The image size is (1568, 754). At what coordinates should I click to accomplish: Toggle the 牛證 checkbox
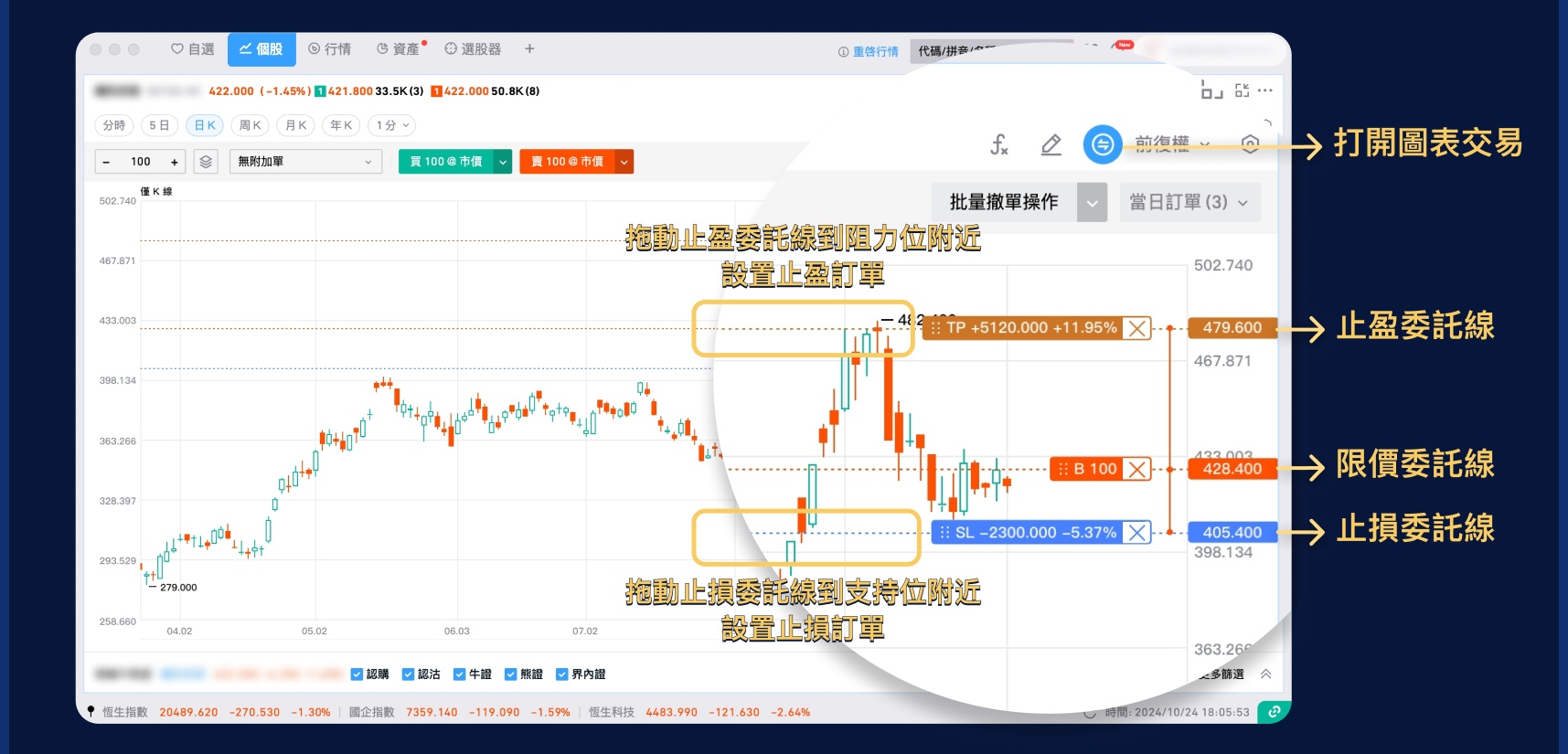pyautogui.click(x=460, y=674)
